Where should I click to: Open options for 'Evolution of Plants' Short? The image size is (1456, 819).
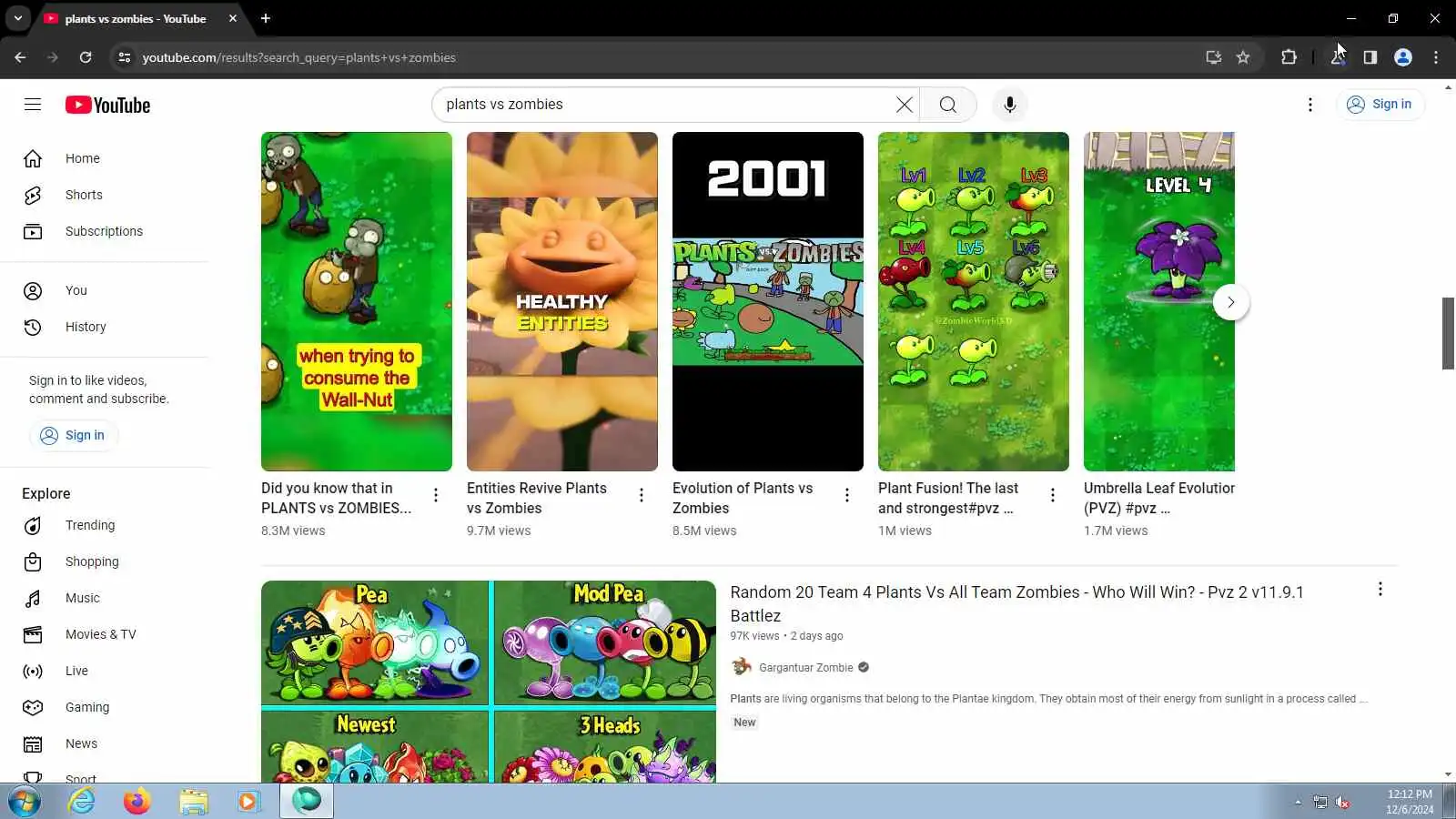point(847,495)
